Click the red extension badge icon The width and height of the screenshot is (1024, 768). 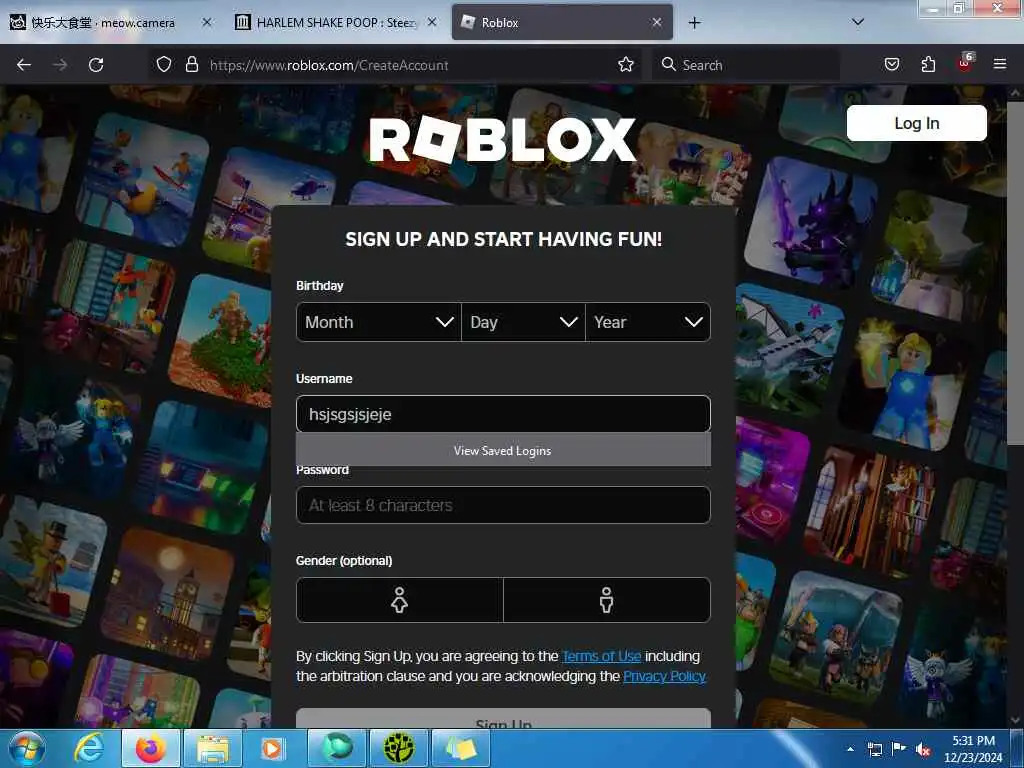(x=965, y=63)
